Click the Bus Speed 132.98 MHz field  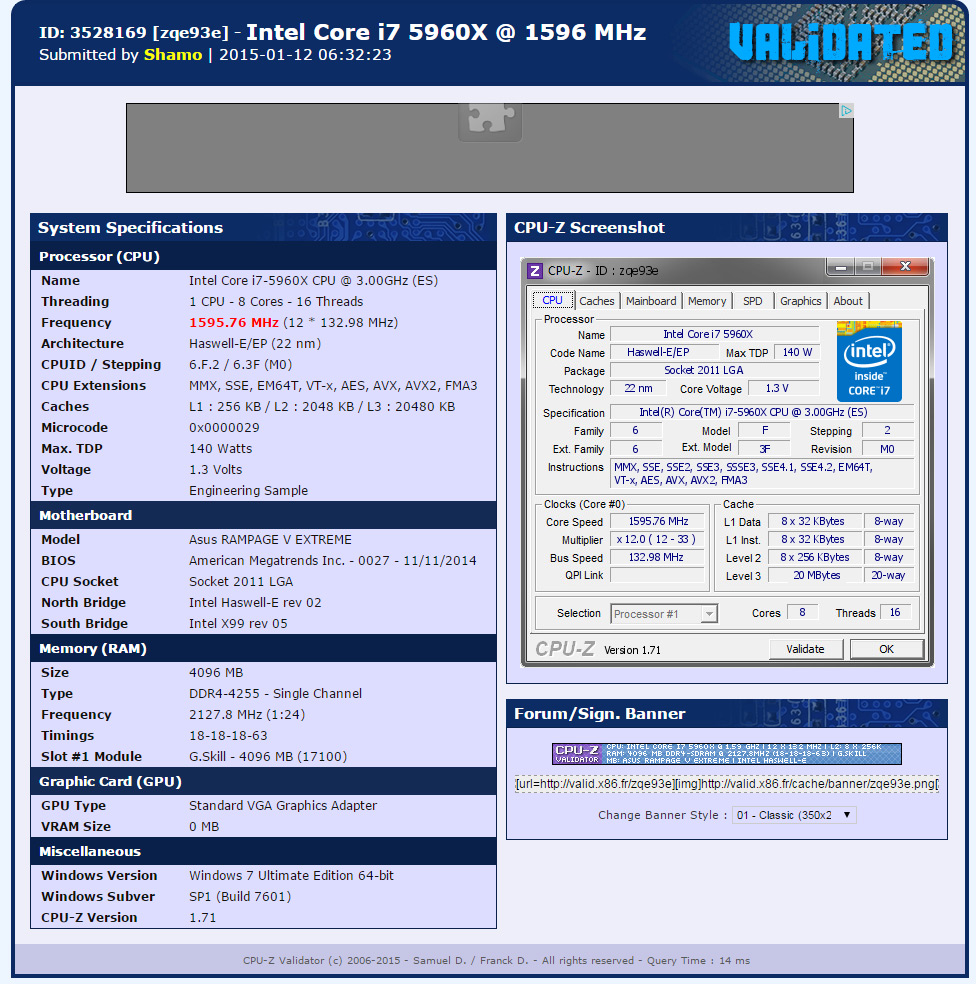658,557
